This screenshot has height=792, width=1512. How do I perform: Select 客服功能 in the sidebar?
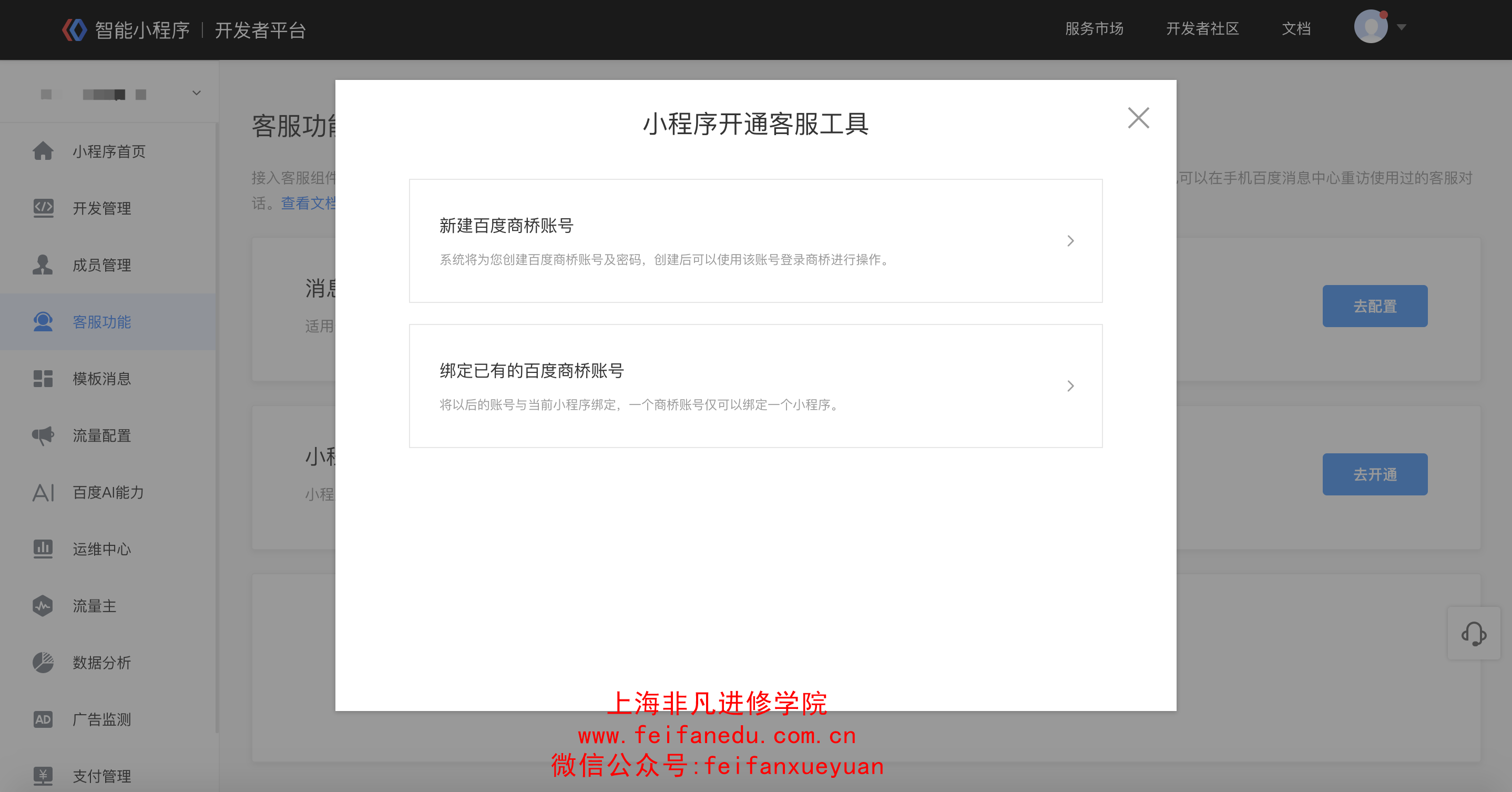click(x=109, y=322)
